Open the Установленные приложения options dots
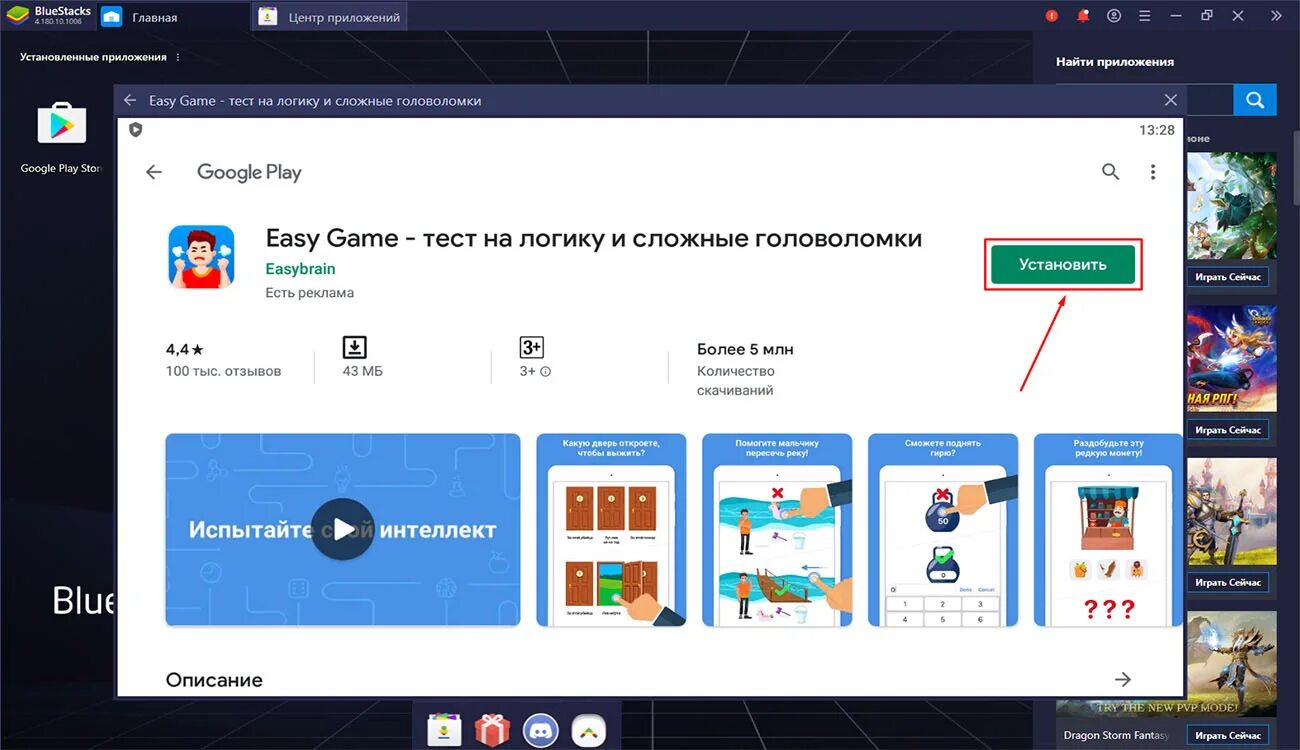The width and height of the screenshot is (1300, 750). tap(178, 57)
